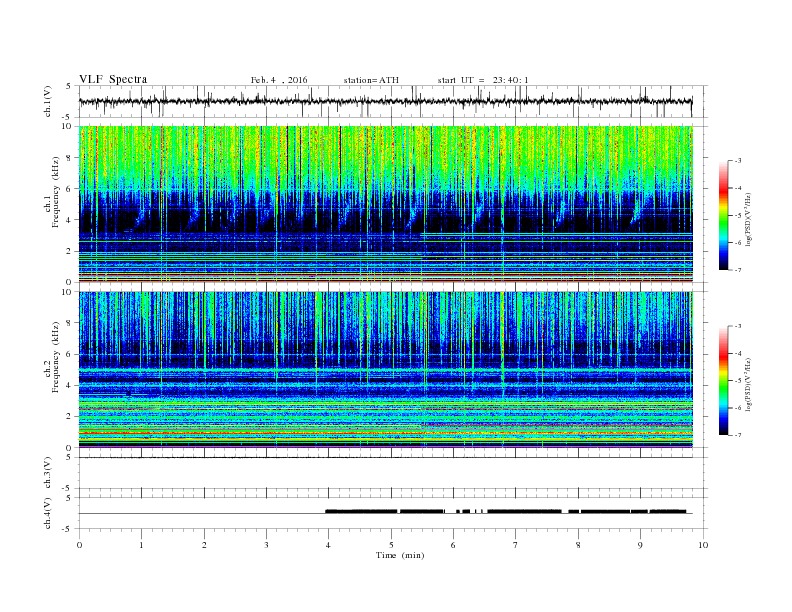Click the date label 'Feb. 4, 2016'
Viewport: 792px width, 612px height.
pyautogui.click(x=279, y=80)
